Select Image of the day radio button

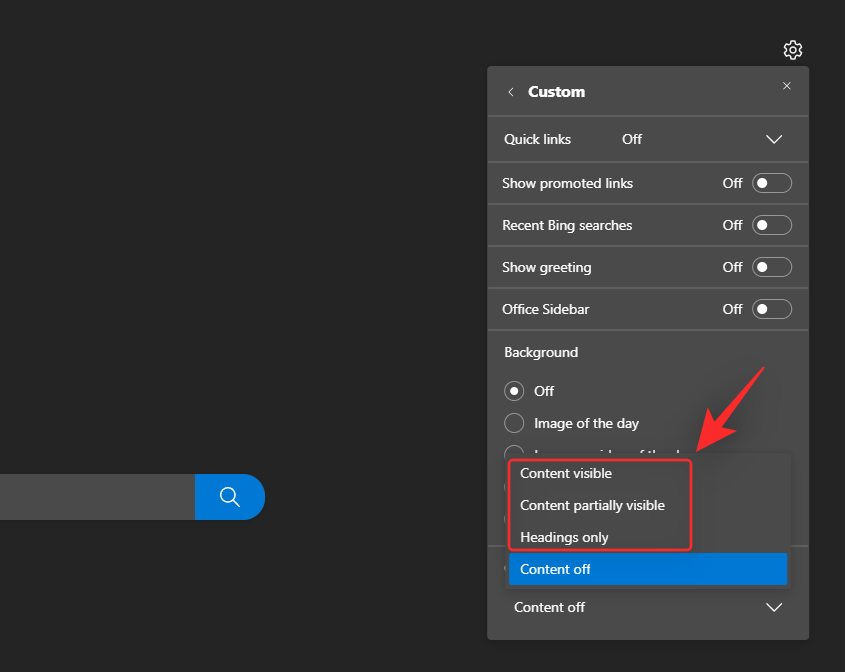514,423
